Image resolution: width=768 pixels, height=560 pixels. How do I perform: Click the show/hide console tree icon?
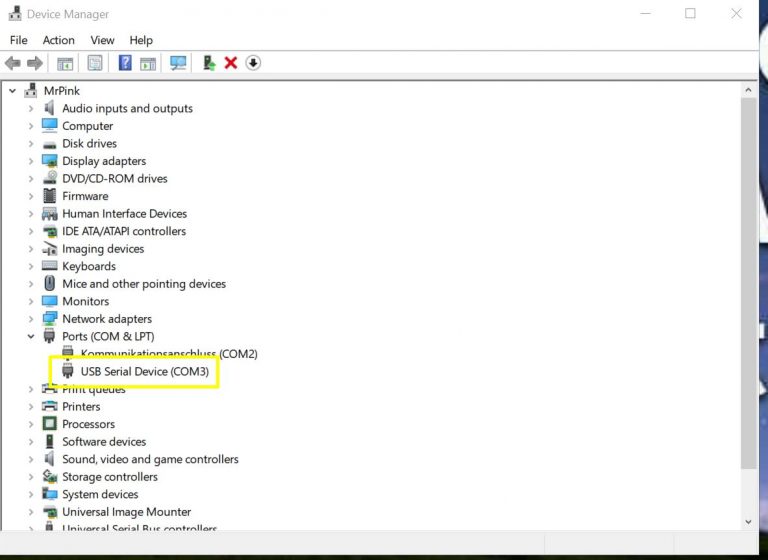click(65, 63)
